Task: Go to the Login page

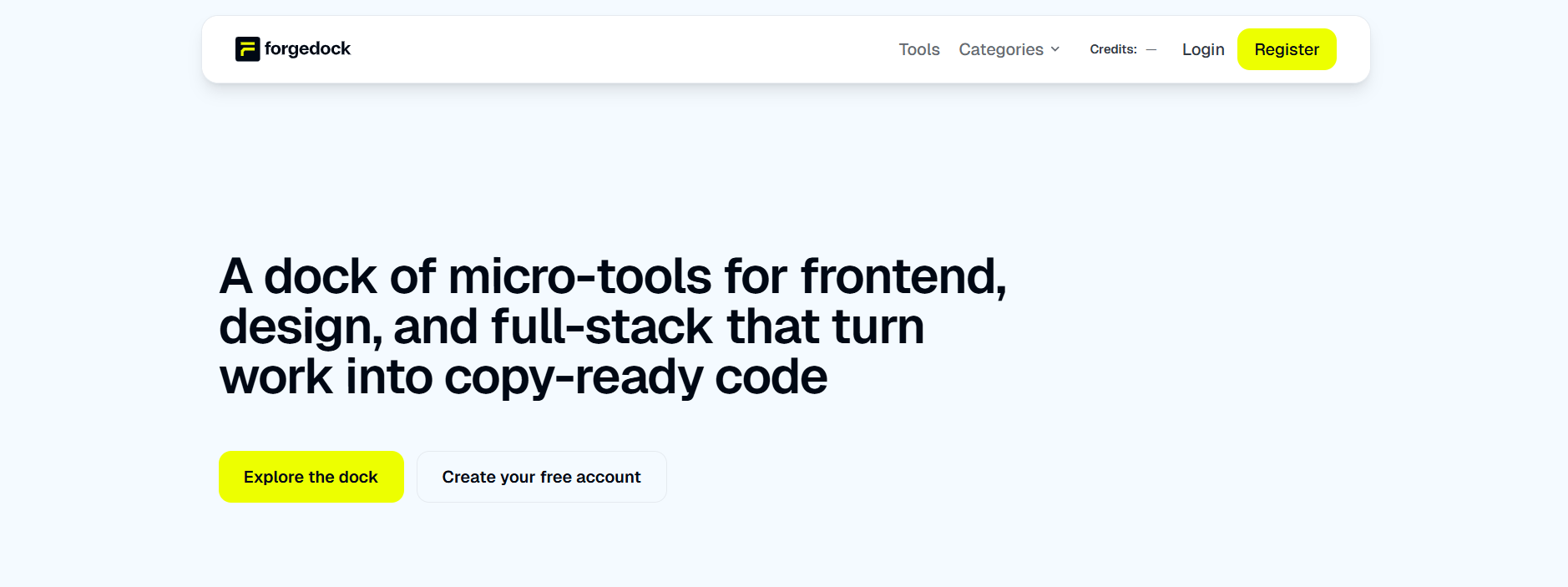Action: click(1202, 50)
